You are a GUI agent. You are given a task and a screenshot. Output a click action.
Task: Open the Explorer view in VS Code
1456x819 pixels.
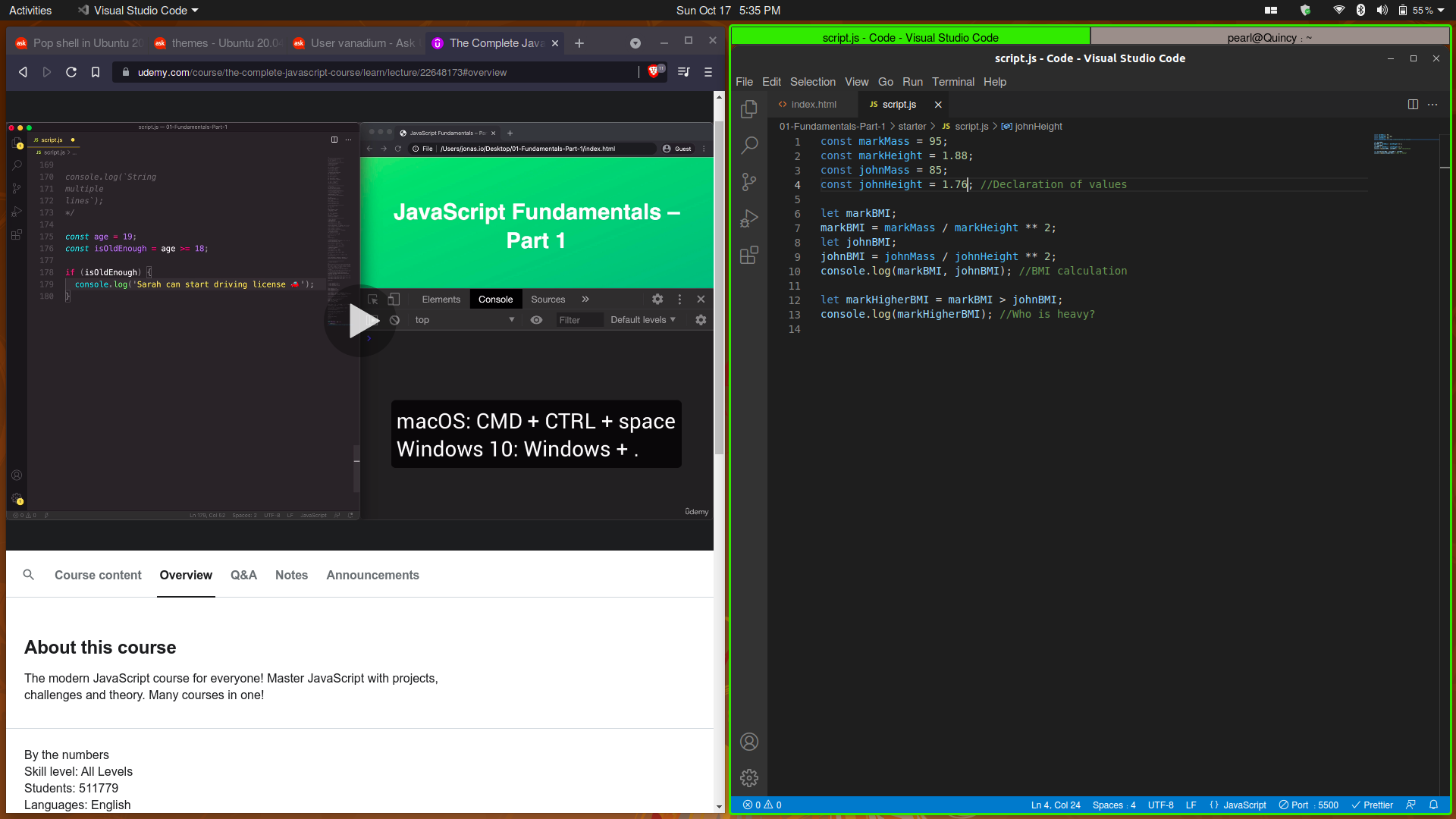coord(749,109)
